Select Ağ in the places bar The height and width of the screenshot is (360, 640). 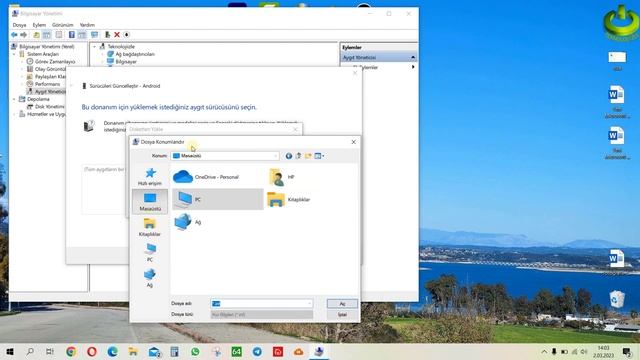click(x=150, y=278)
